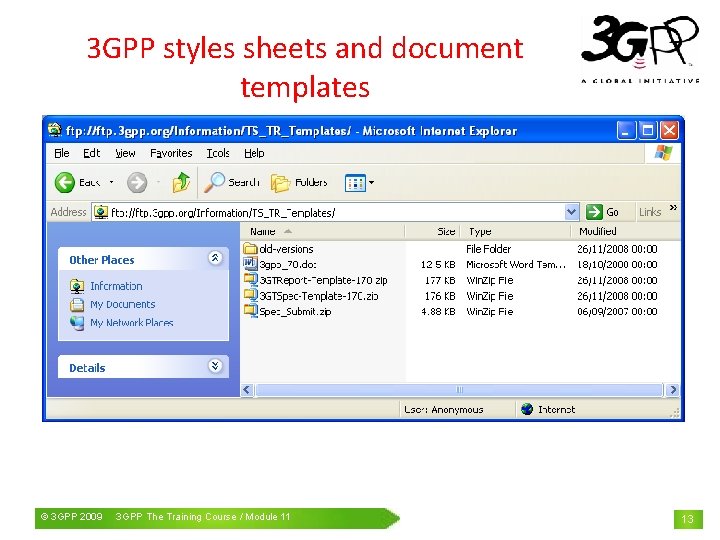This screenshot has height=540, width=720.
Task: Expand the Details panel
Action: 215,366
